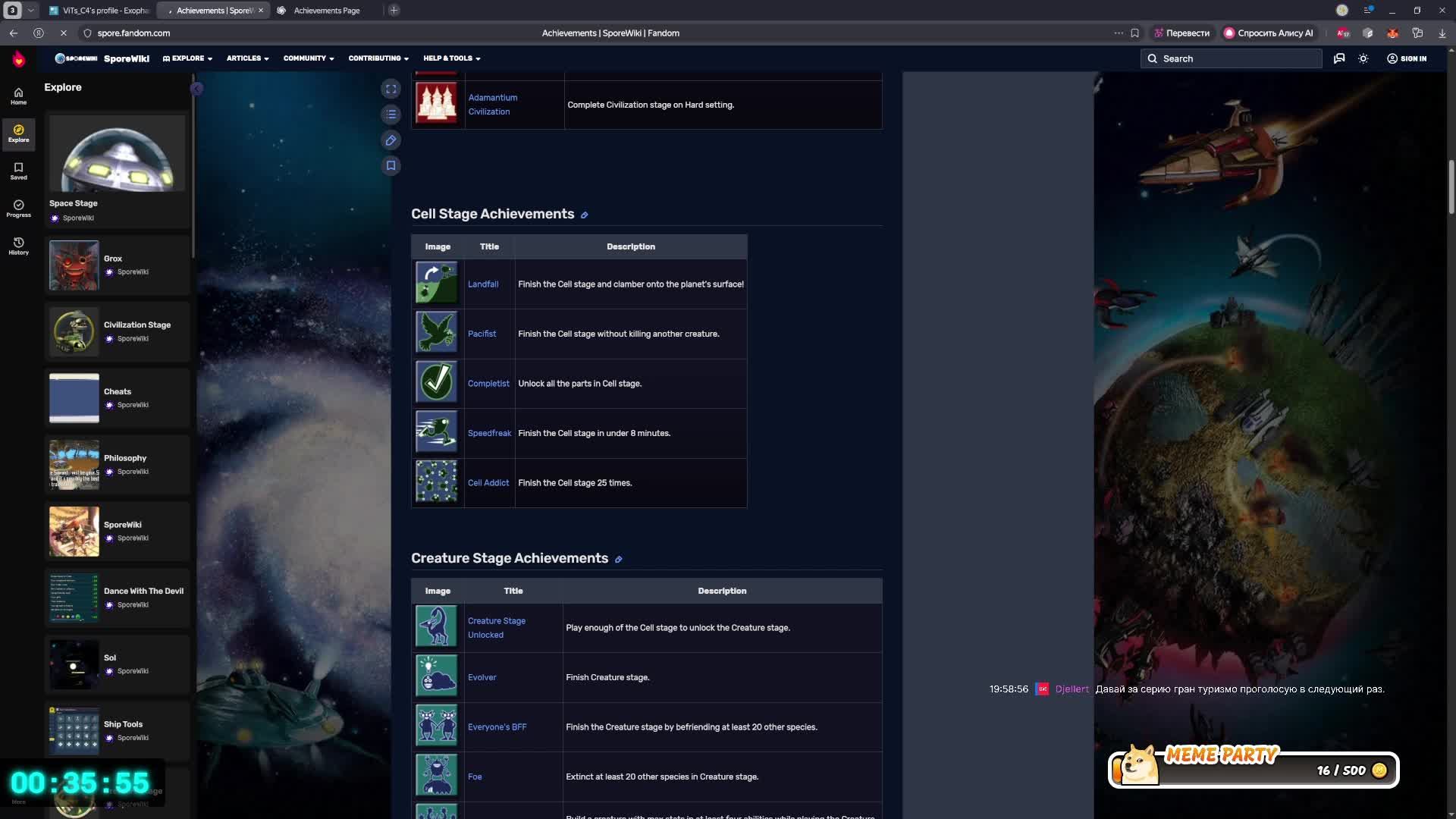
Task: Open the address bar three-dots menu
Action: [x=1118, y=33]
